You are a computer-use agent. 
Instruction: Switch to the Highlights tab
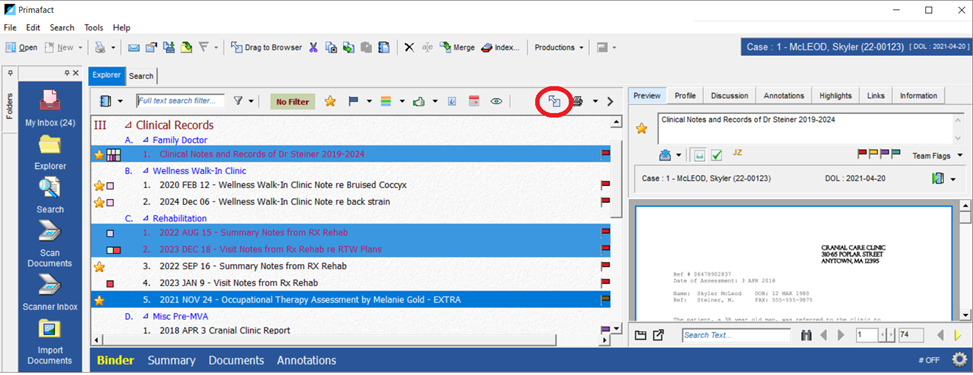pyautogui.click(x=835, y=96)
